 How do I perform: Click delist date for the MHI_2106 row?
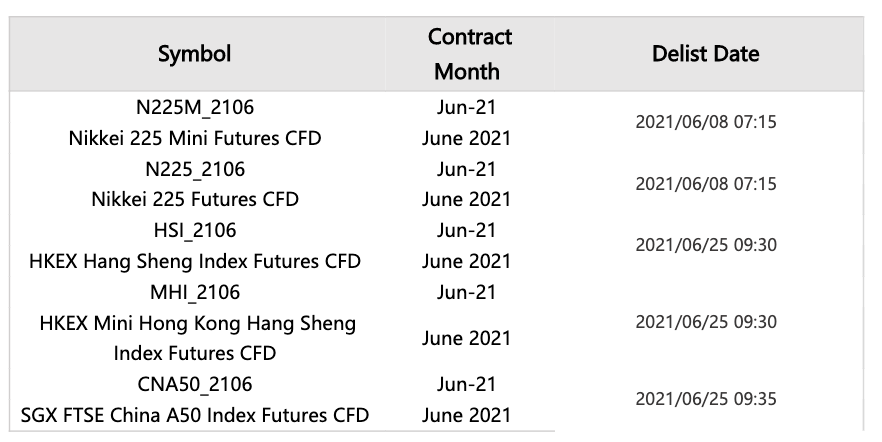tap(706, 322)
